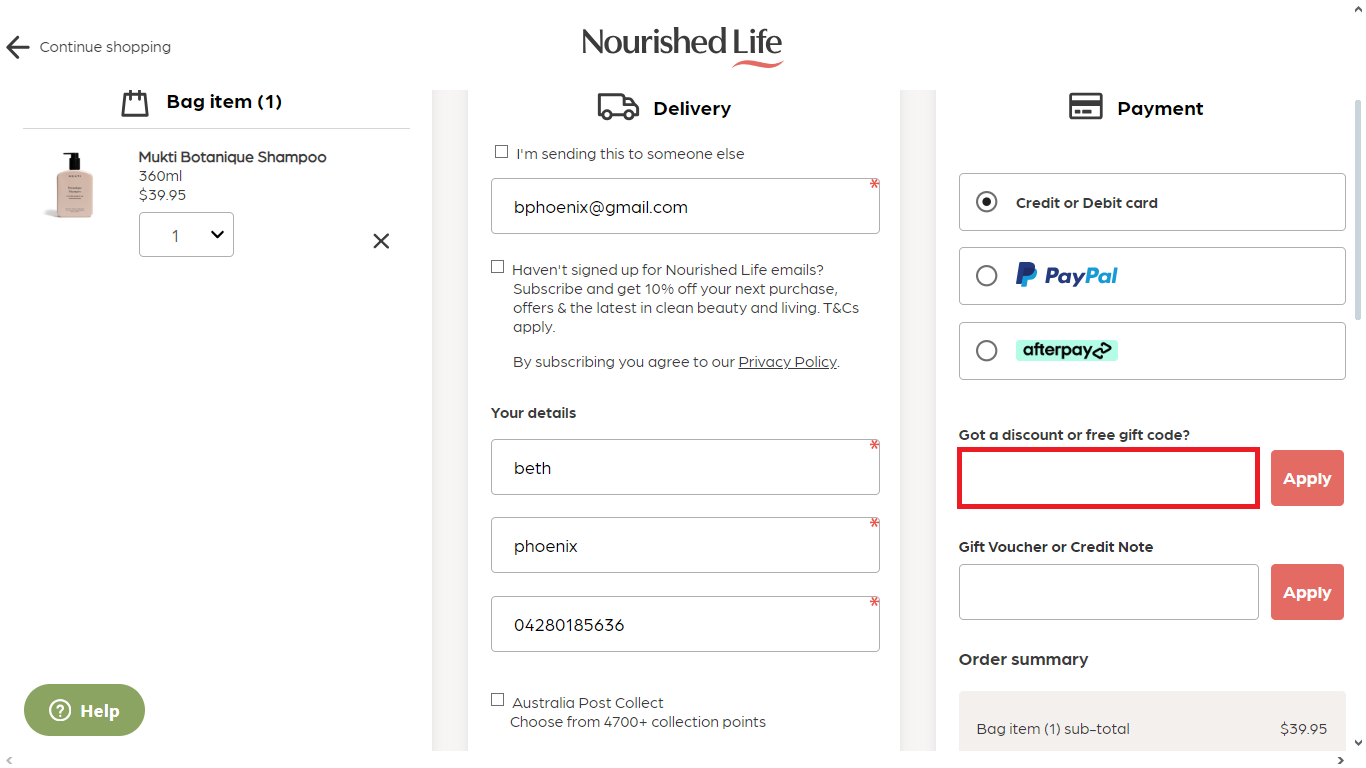This screenshot has width=1366, height=768.
Task: Click the shampoo product thumbnail
Action: [x=71, y=185]
